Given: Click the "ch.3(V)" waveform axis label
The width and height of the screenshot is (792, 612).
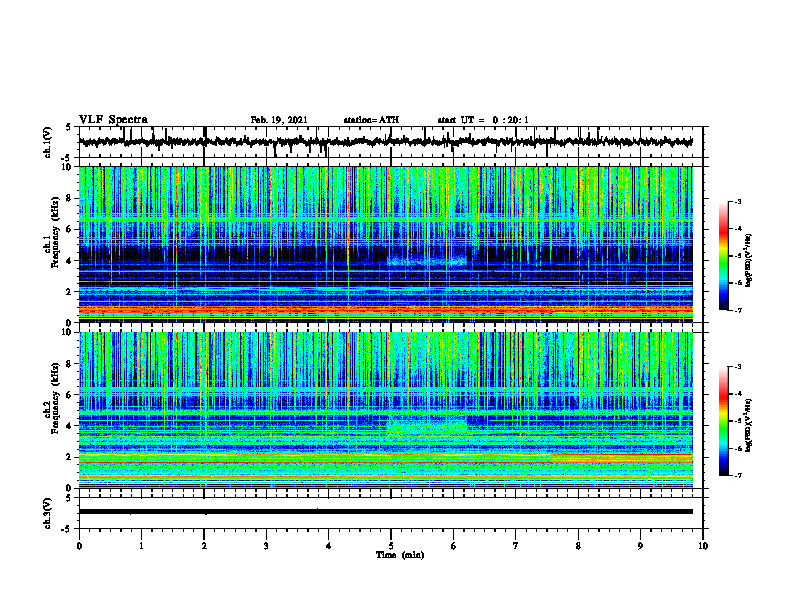Looking at the screenshot, I should [47, 514].
